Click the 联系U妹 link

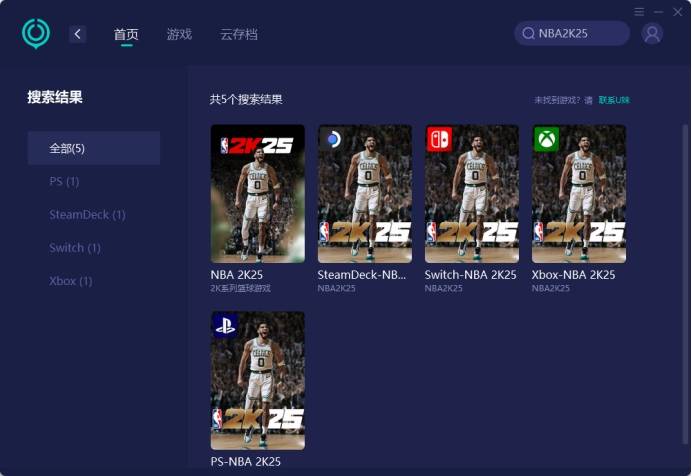[x=614, y=100]
